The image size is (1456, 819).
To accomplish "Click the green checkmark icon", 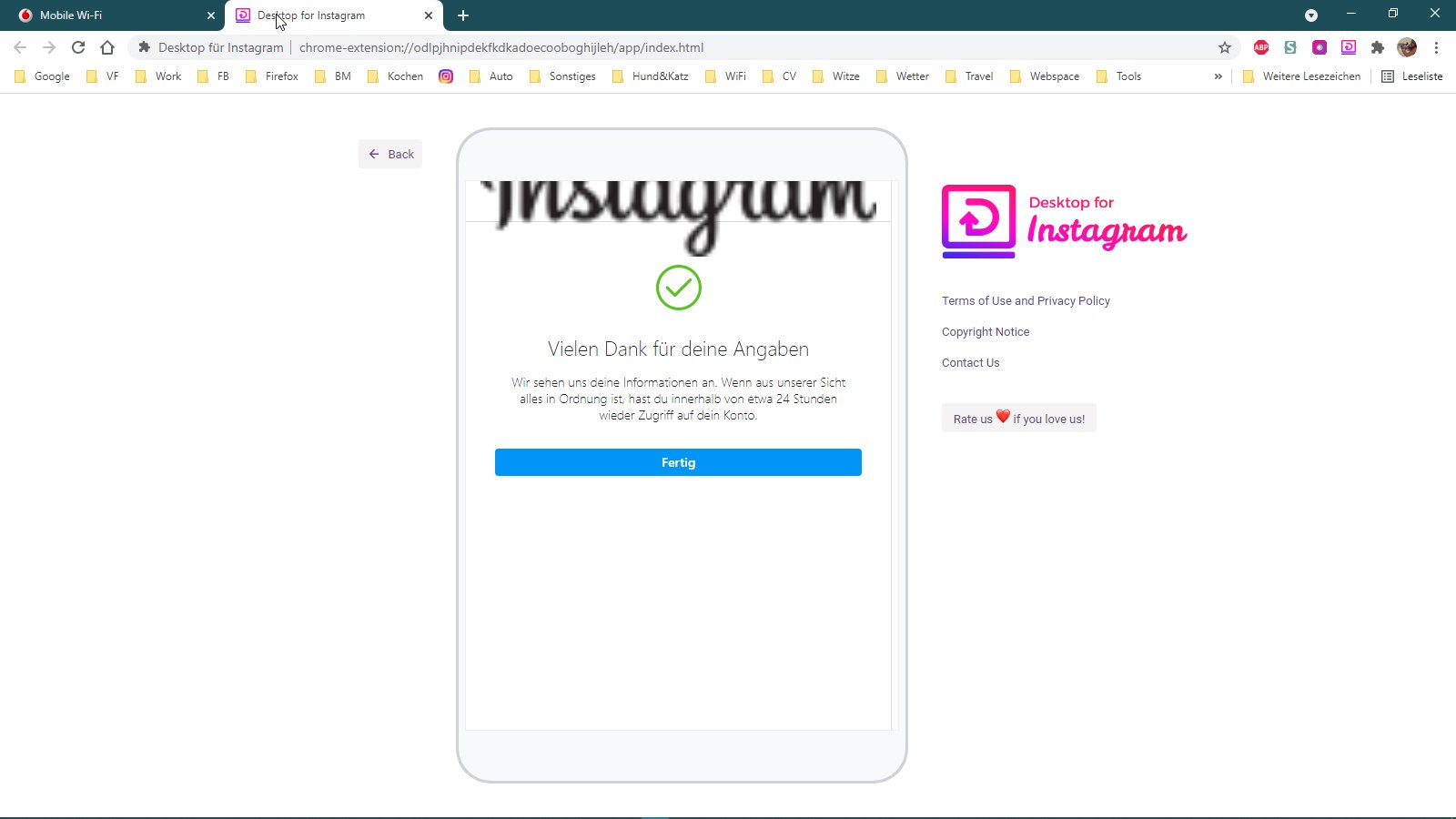I will coord(679,288).
